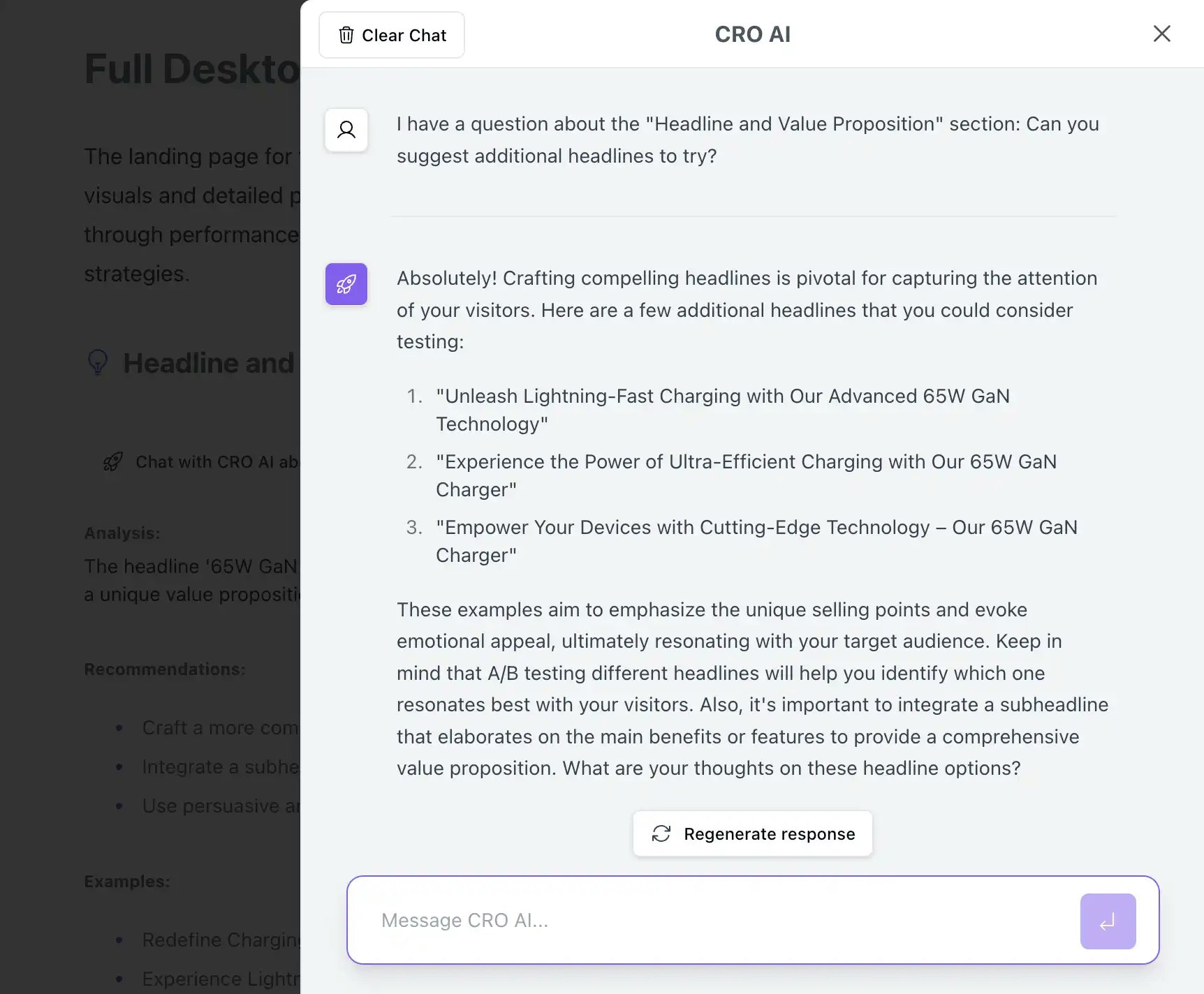Click the Full Desktop page heading behind panel
This screenshot has width=1204, height=994.
pos(192,69)
